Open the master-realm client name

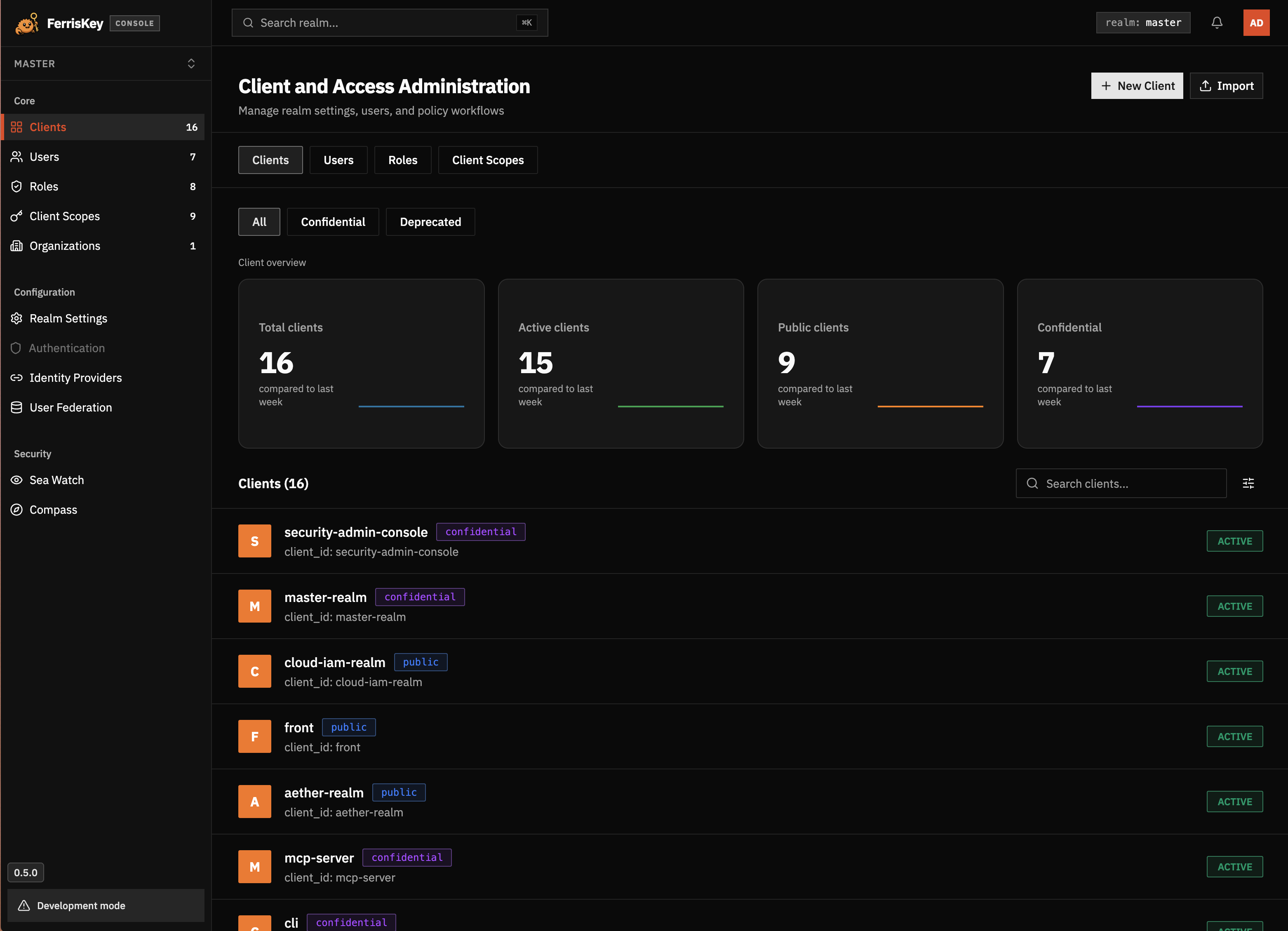[325, 597]
